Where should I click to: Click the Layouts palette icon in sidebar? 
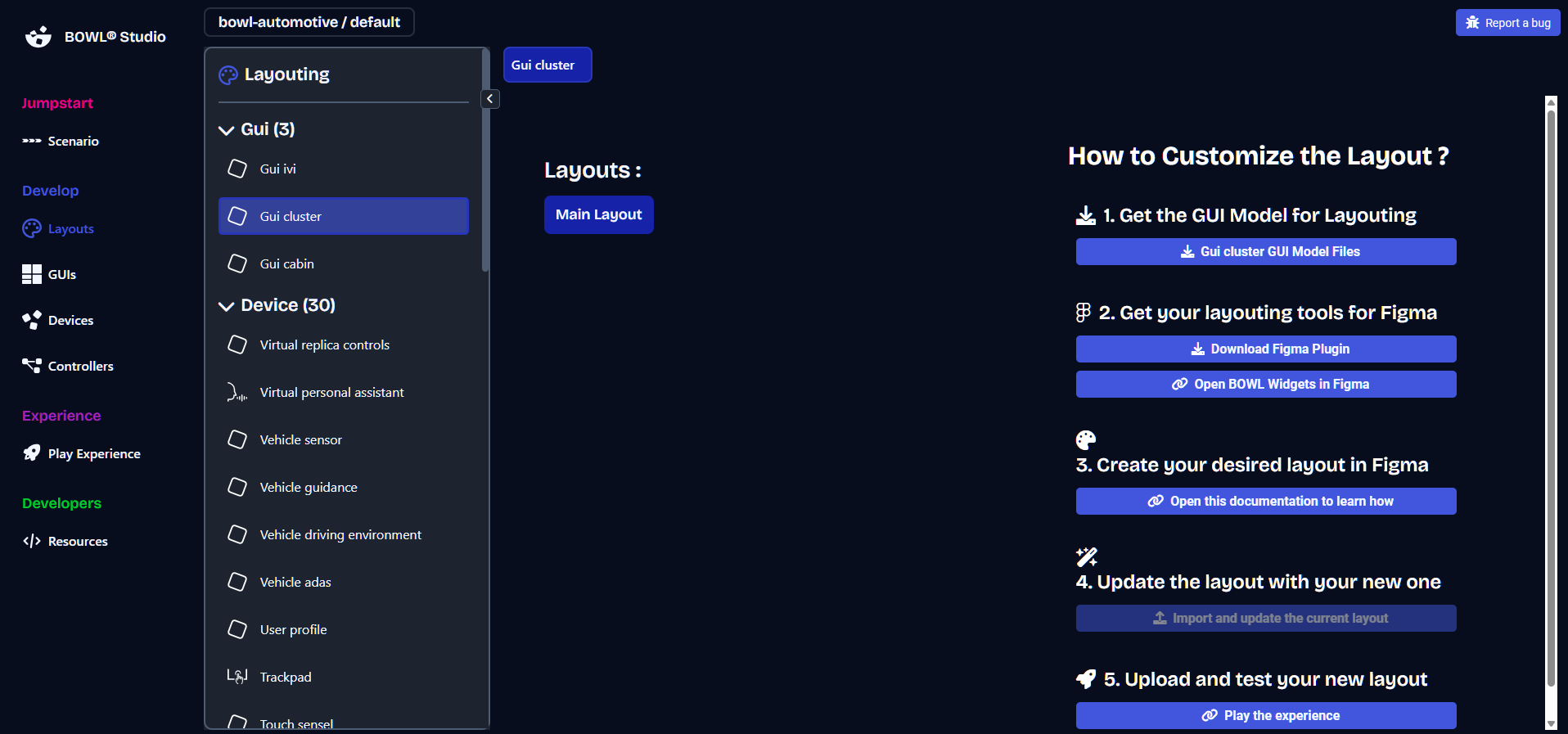(32, 229)
